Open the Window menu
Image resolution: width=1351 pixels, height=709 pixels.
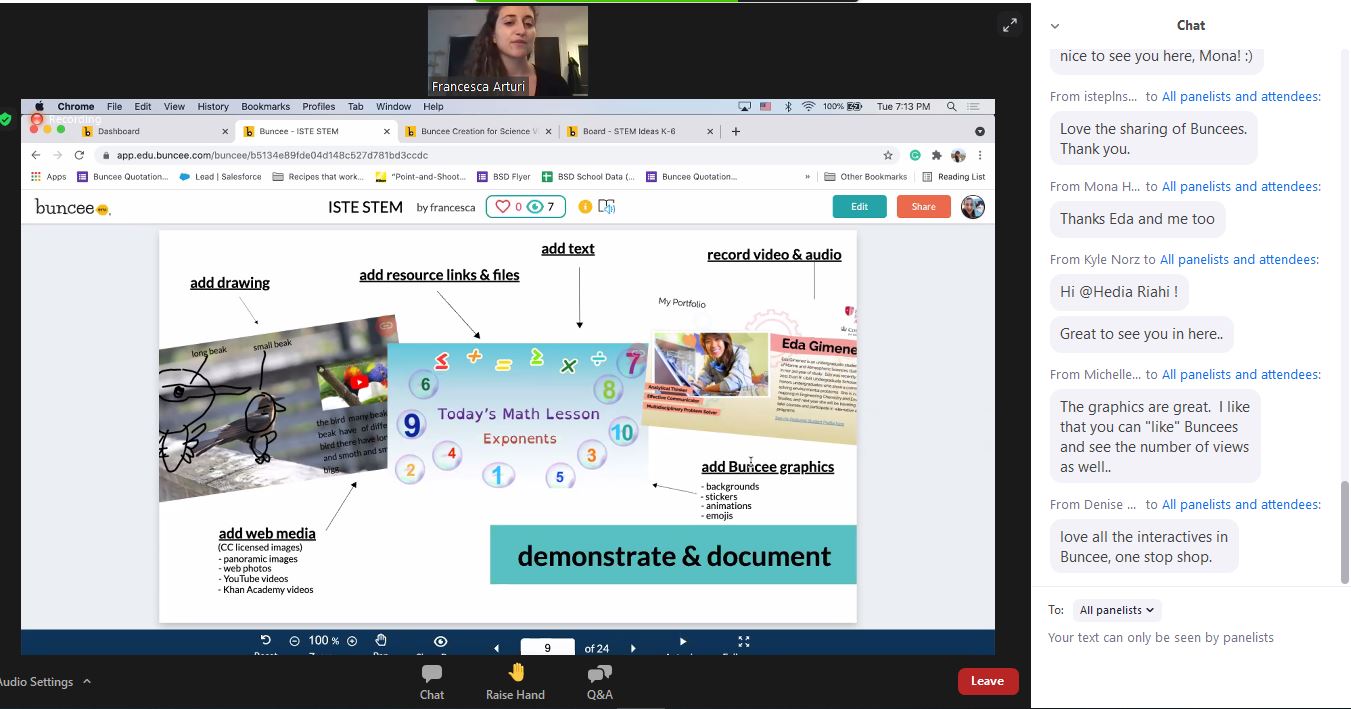[393, 106]
